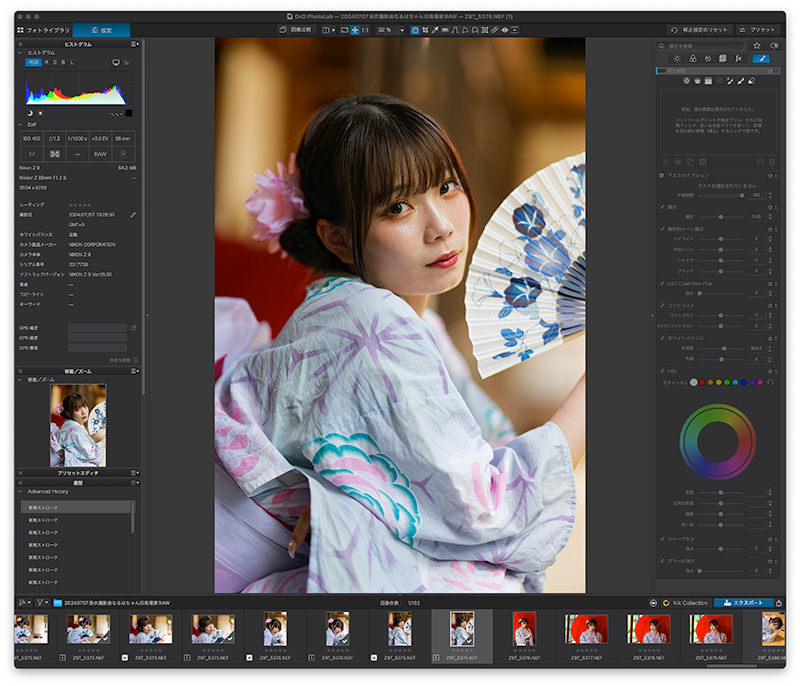Choose the horizon level tool

(445, 30)
